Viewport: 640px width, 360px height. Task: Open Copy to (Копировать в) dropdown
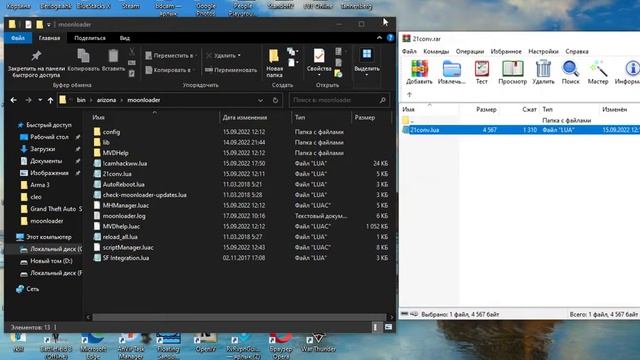(x=170, y=70)
